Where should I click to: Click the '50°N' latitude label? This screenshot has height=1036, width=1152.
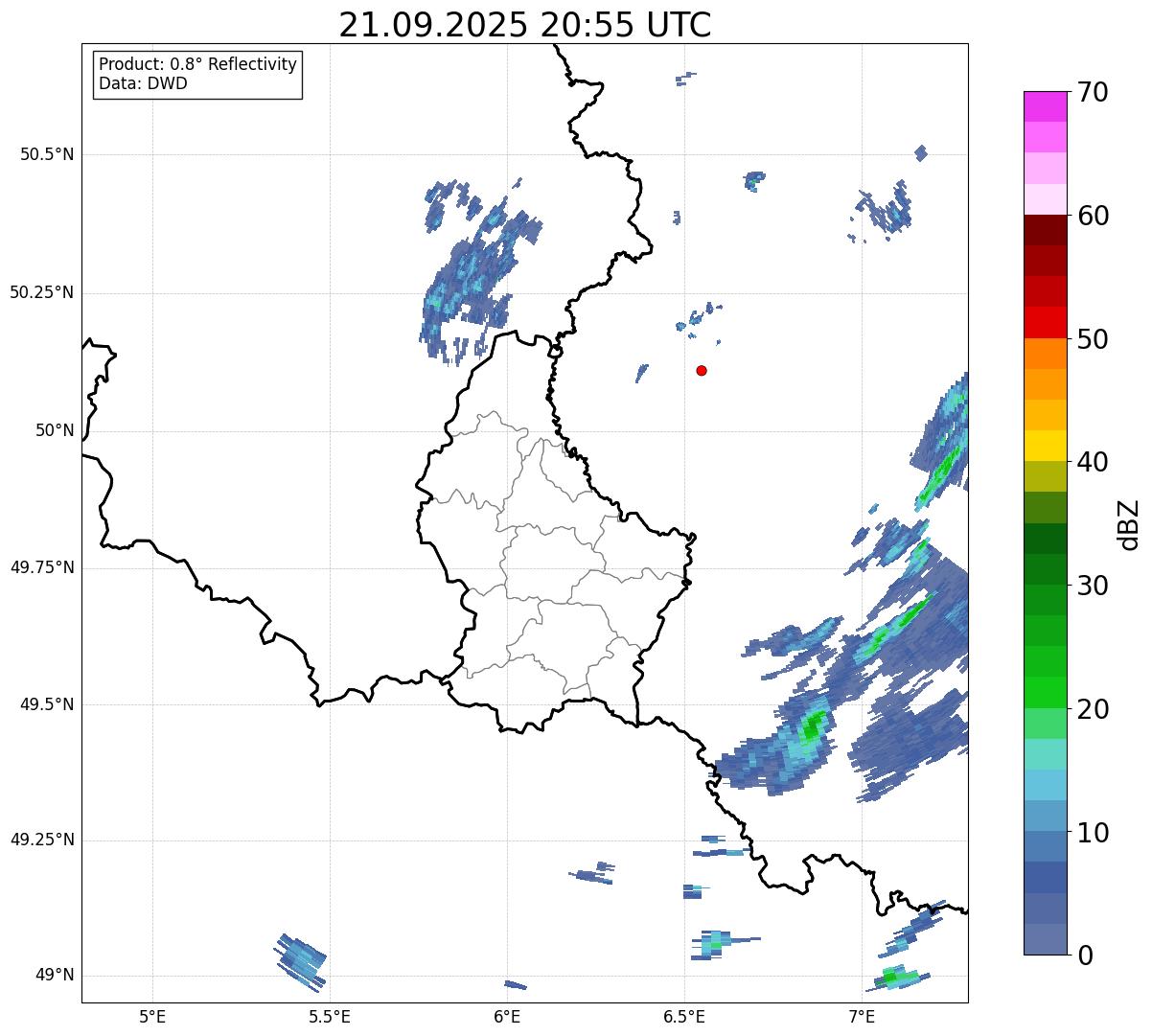pos(55,430)
